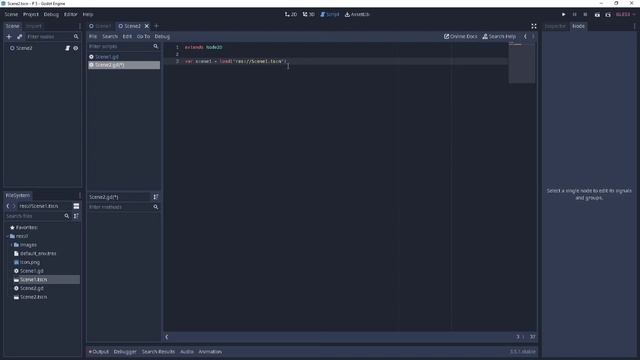Open Online Docs
This screenshot has width=640, height=360.
[x=460, y=36]
